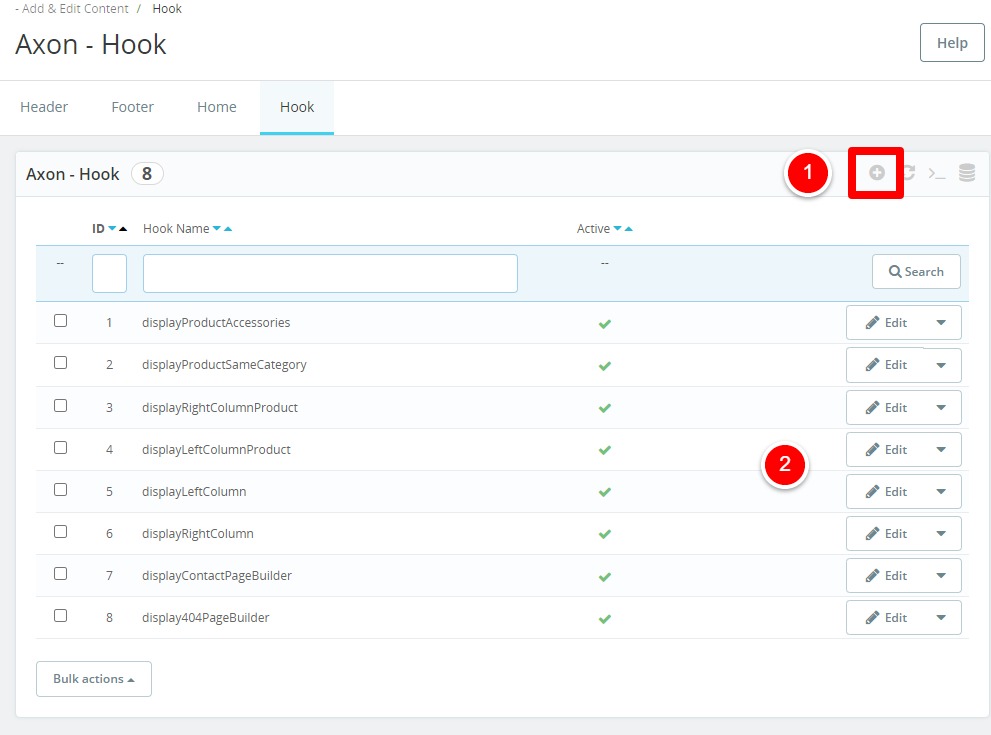Image resolution: width=991 pixels, height=735 pixels.
Task: Expand dropdown arrow next to Edit for displayProductSameCategory
Action: pos(941,365)
